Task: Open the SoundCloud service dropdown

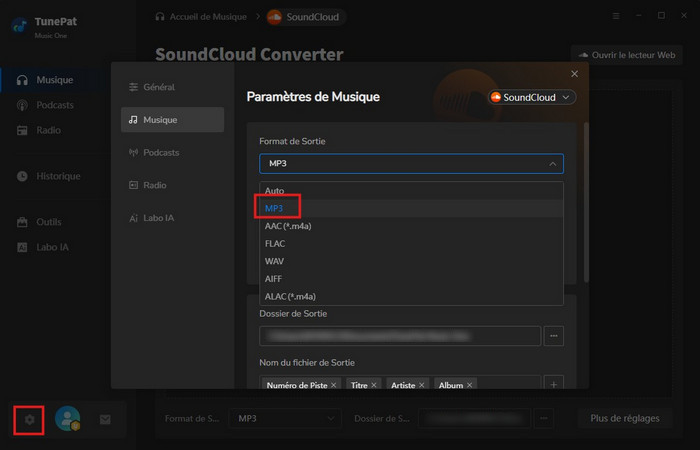Action: point(533,97)
